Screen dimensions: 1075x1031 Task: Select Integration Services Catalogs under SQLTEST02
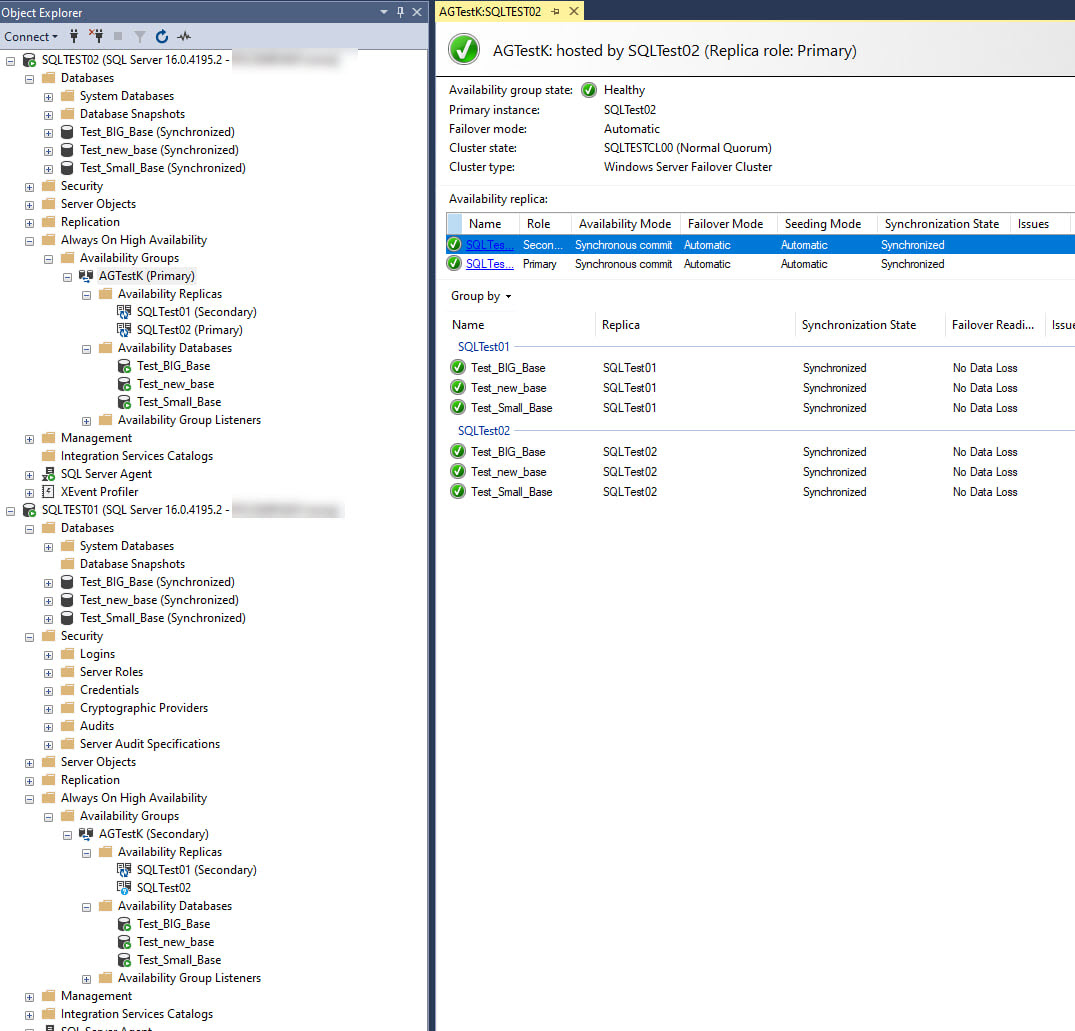[x=136, y=456]
